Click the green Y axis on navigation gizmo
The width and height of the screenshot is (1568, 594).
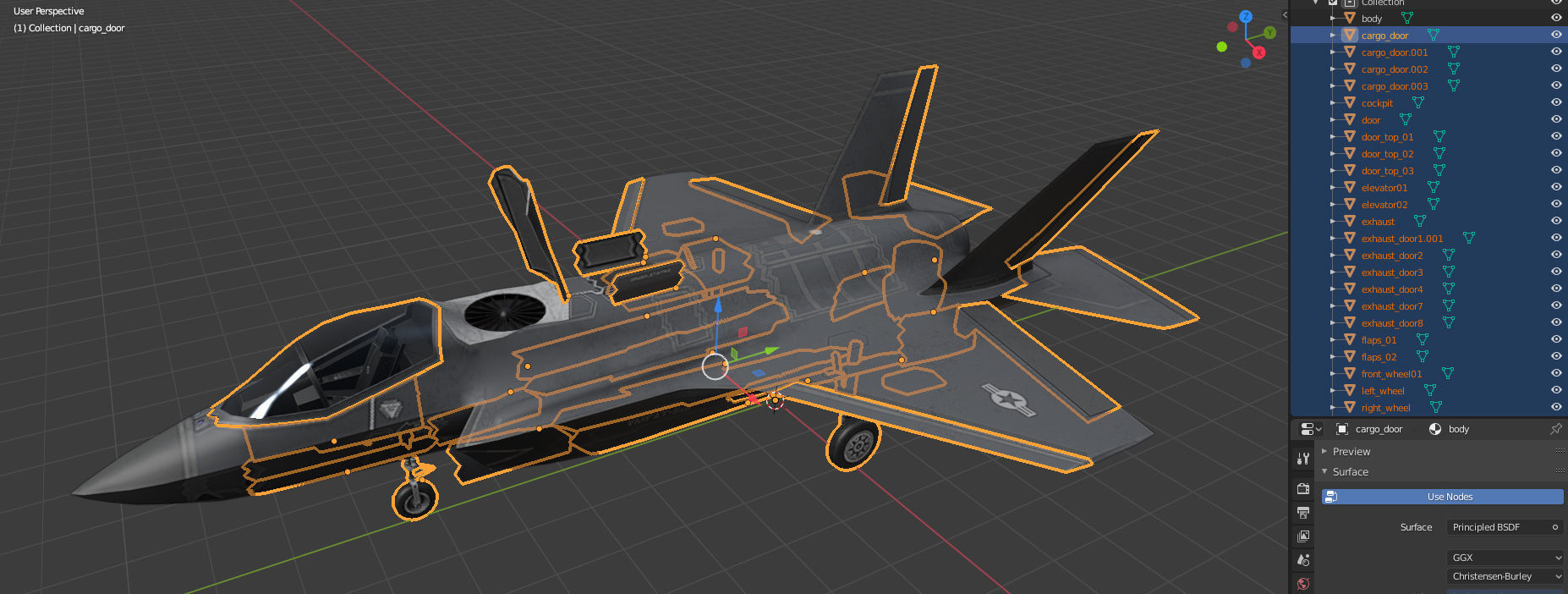(1269, 32)
